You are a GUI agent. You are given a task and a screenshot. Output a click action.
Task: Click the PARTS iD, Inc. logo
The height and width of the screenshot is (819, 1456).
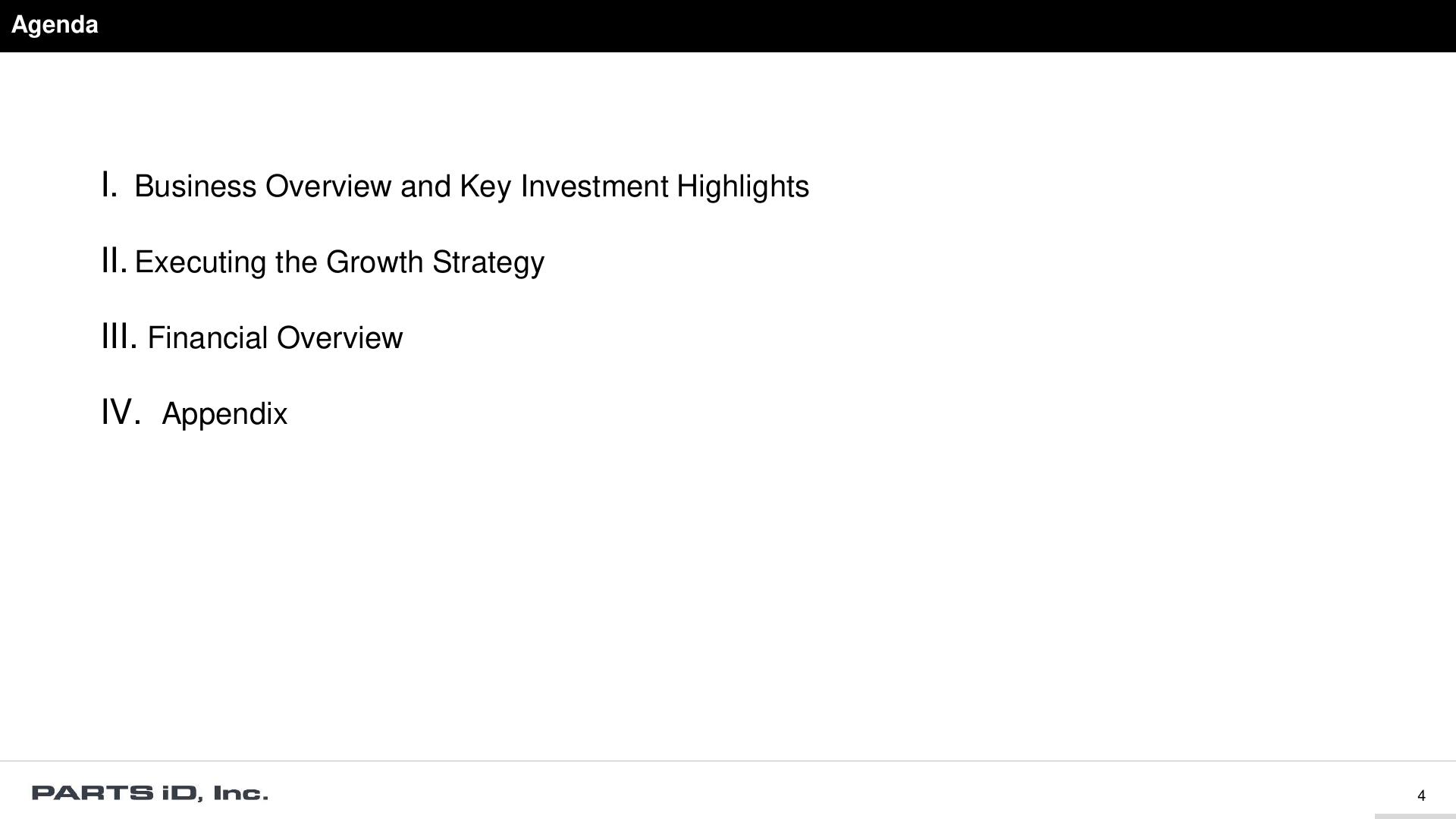149,793
